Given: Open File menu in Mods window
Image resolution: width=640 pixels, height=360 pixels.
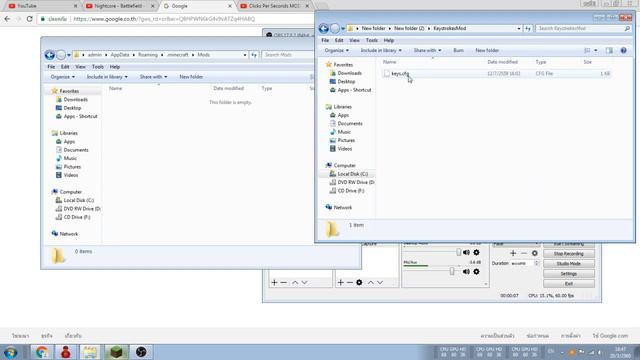Looking at the screenshot, I should [x=51, y=67].
